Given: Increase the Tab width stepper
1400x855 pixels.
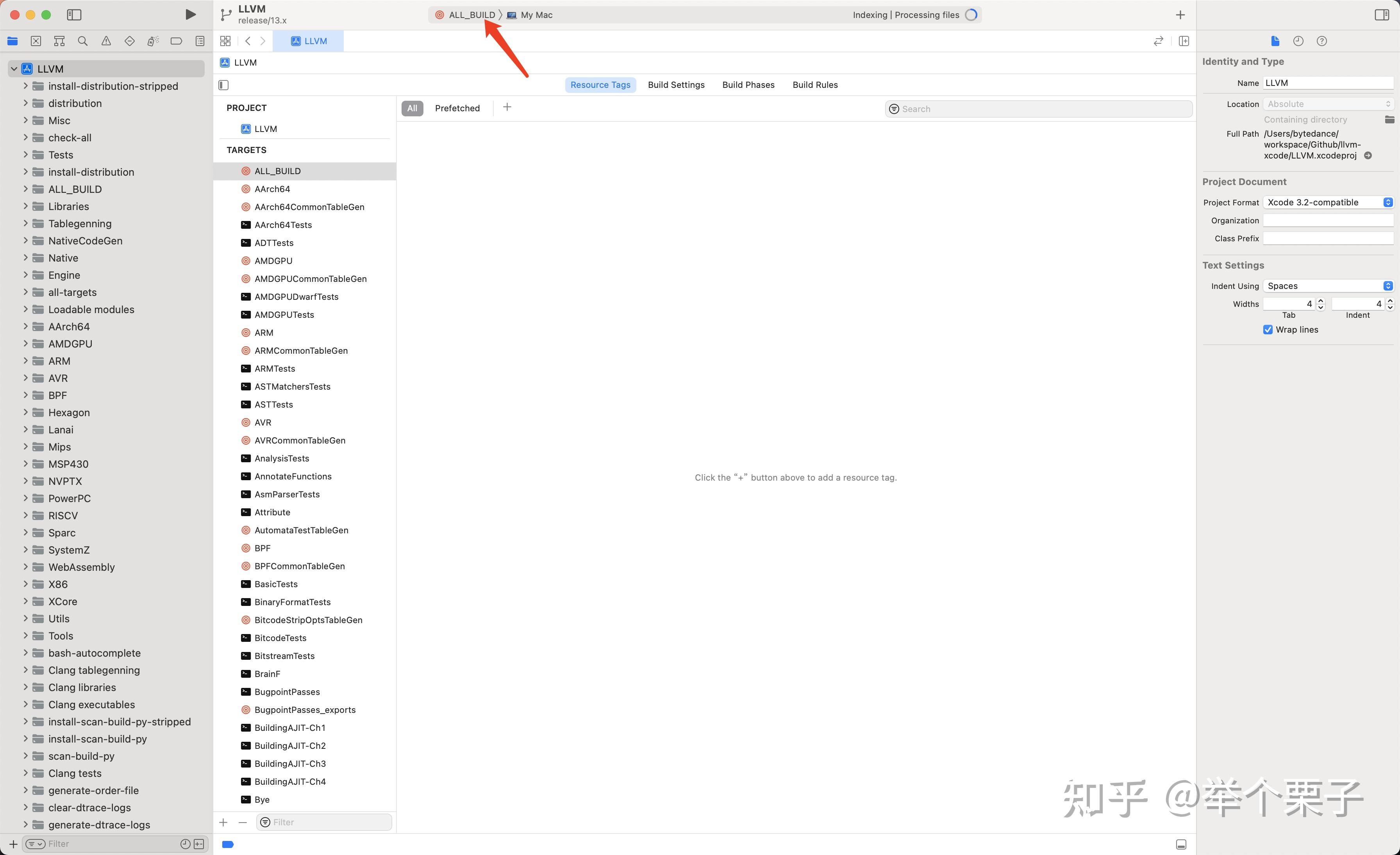Looking at the screenshot, I should coord(1320,300).
